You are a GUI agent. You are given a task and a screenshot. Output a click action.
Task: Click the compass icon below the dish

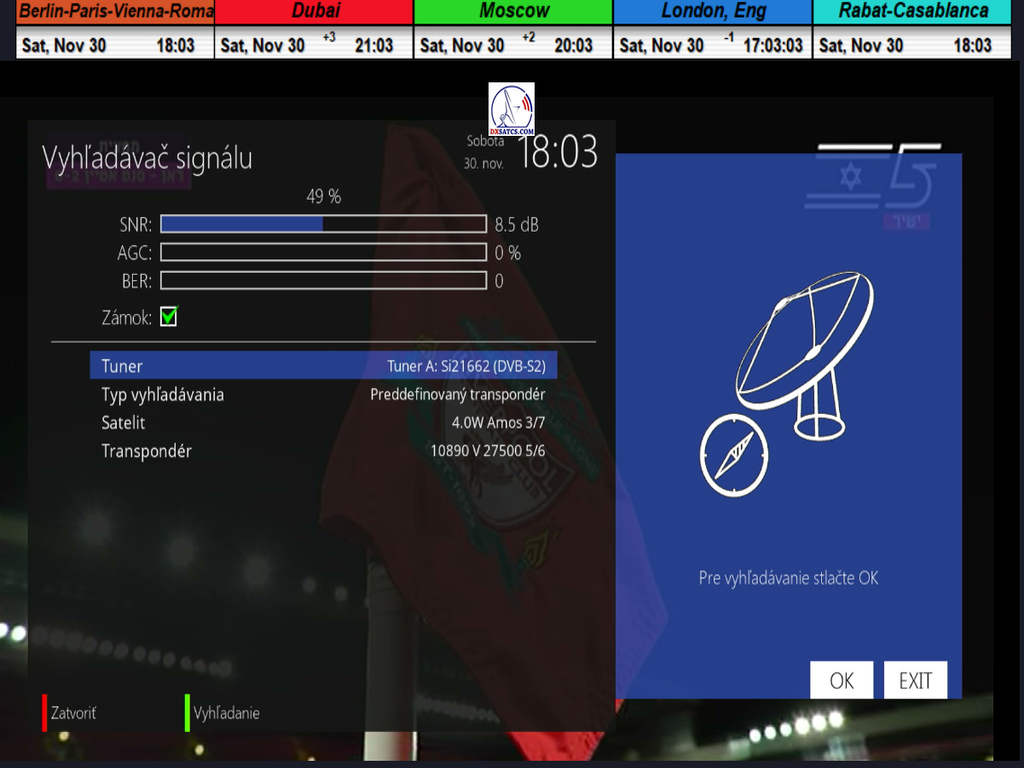(734, 455)
